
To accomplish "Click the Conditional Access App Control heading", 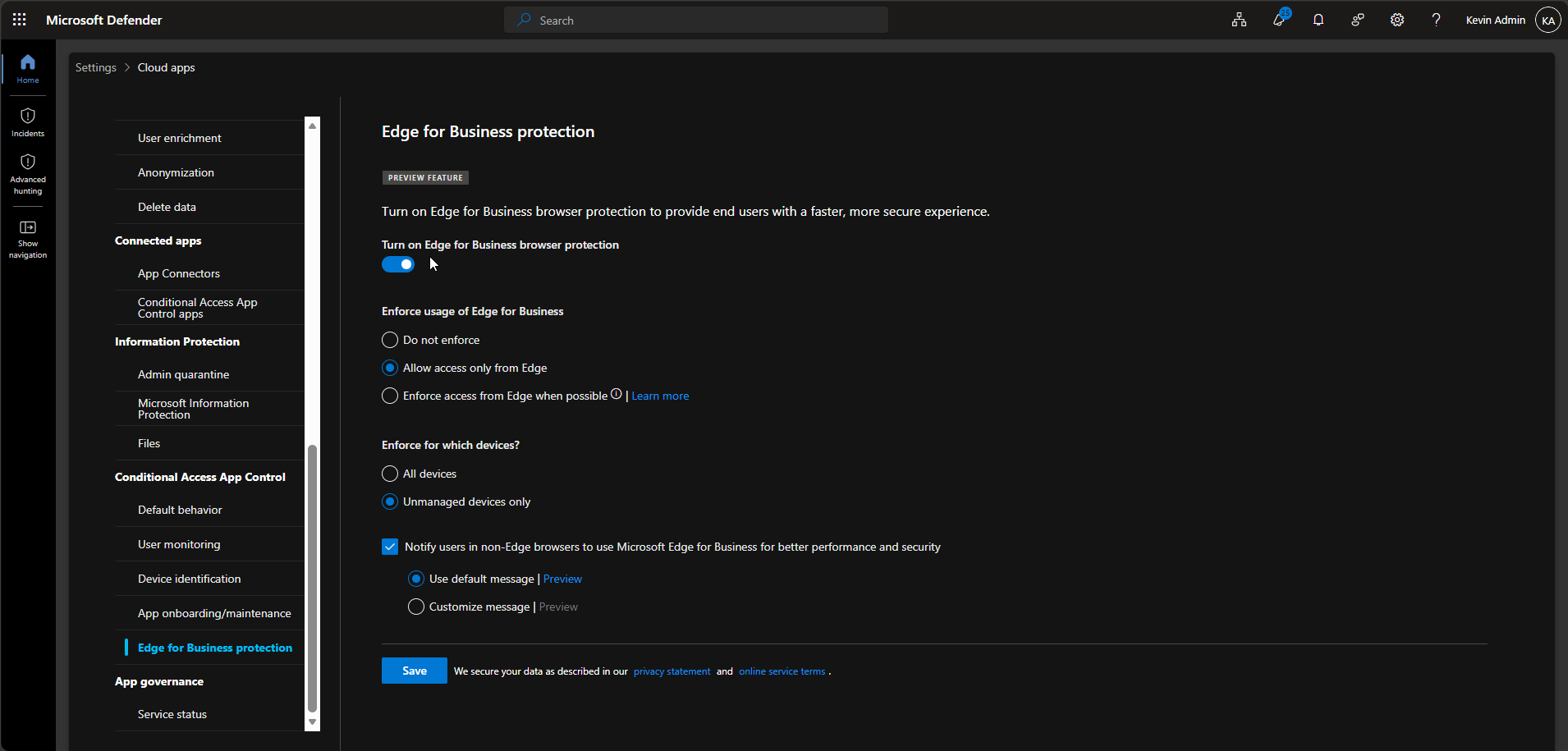I will (200, 477).
